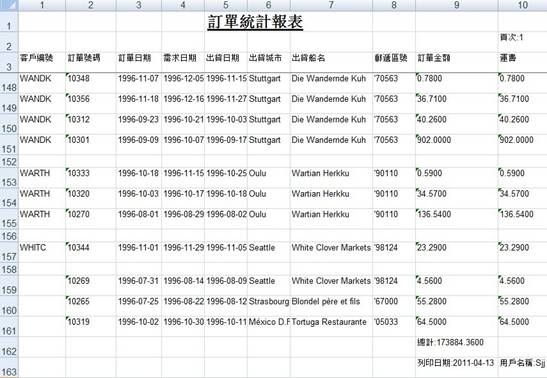Click the White Clover Markets cell in row 157
The width and height of the screenshot is (547, 378).
331,252
